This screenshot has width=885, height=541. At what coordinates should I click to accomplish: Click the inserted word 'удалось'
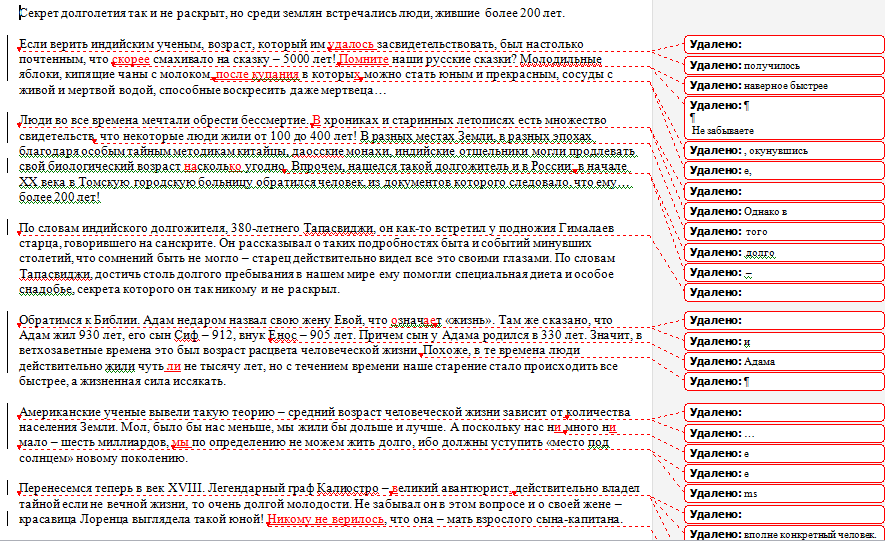(x=351, y=44)
